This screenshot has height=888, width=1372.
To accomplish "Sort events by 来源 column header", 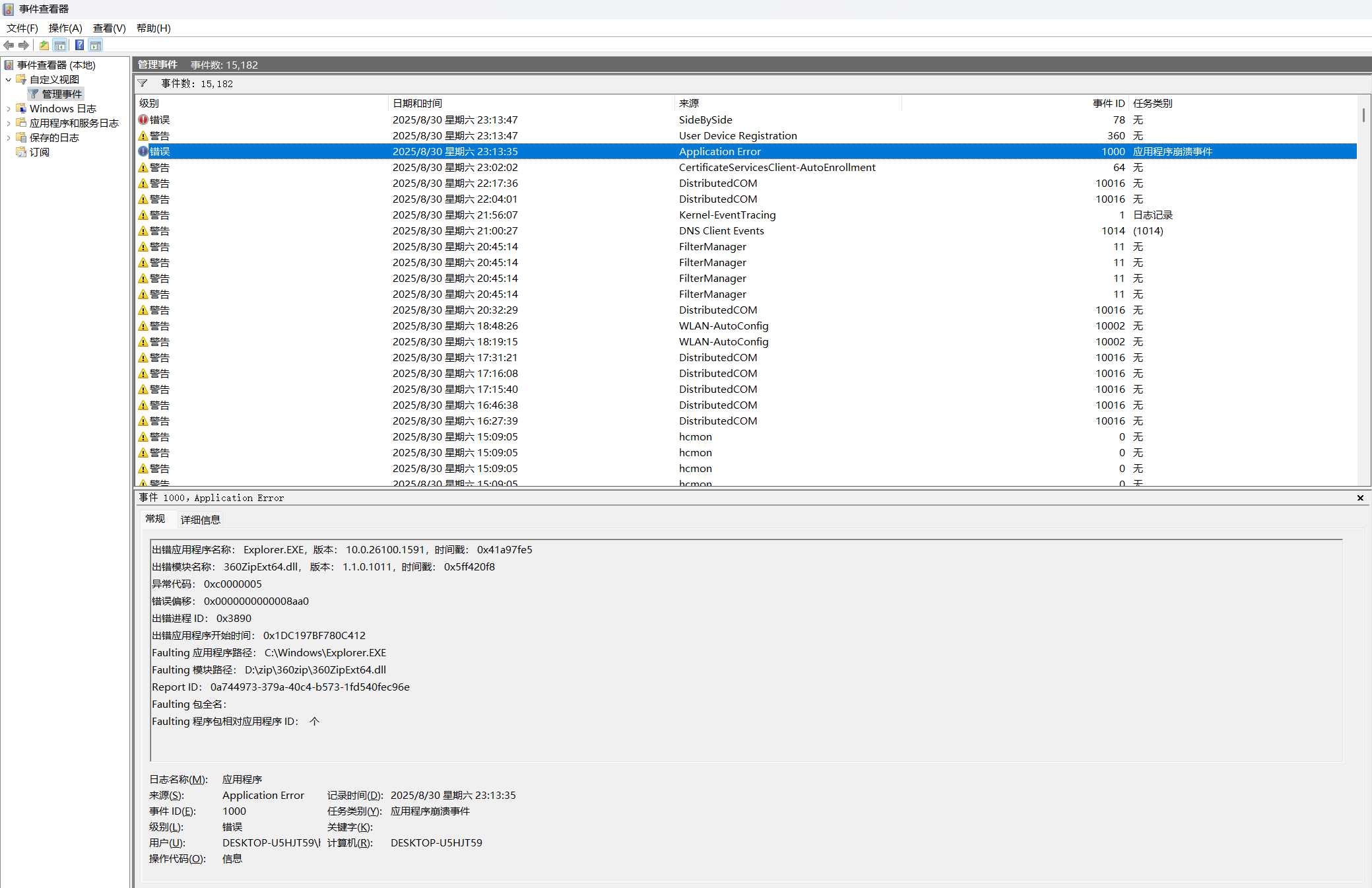I will [x=688, y=103].
